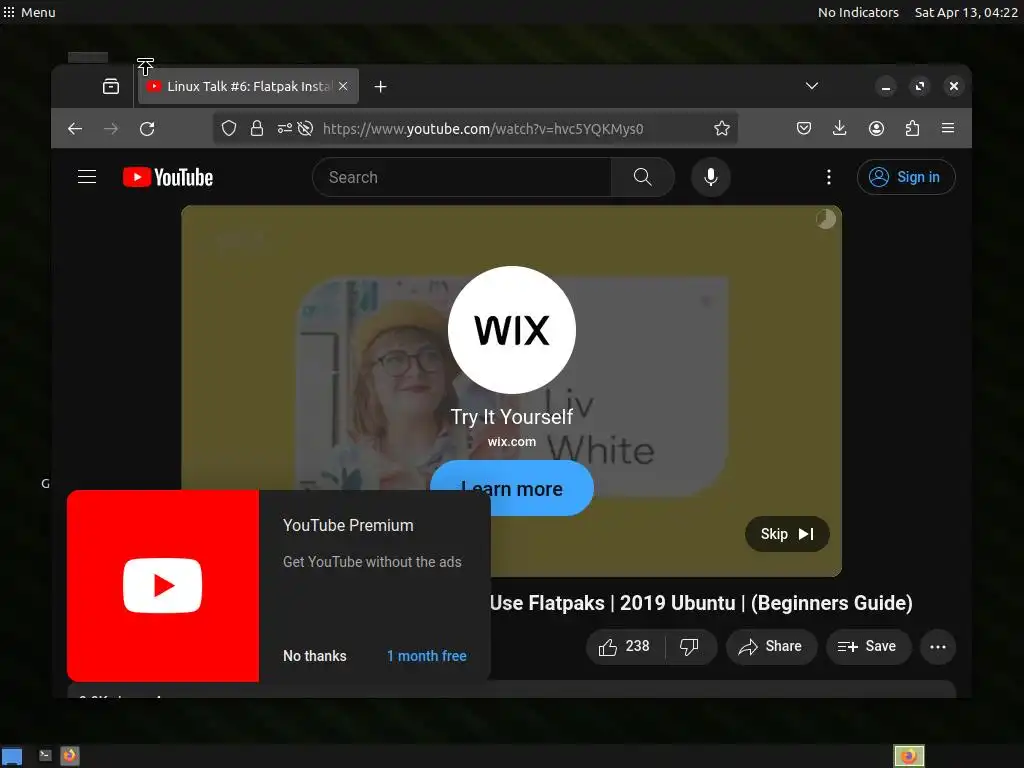Reload the current page
The height and width of the screenshot is (768, 1024).
coord(147,129)
